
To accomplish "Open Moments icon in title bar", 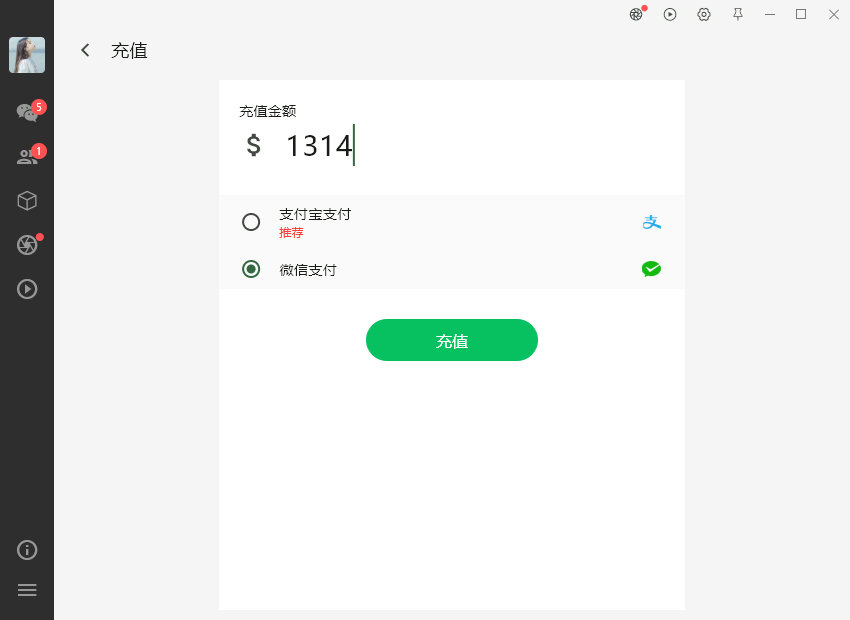I will tap(636, 15).
